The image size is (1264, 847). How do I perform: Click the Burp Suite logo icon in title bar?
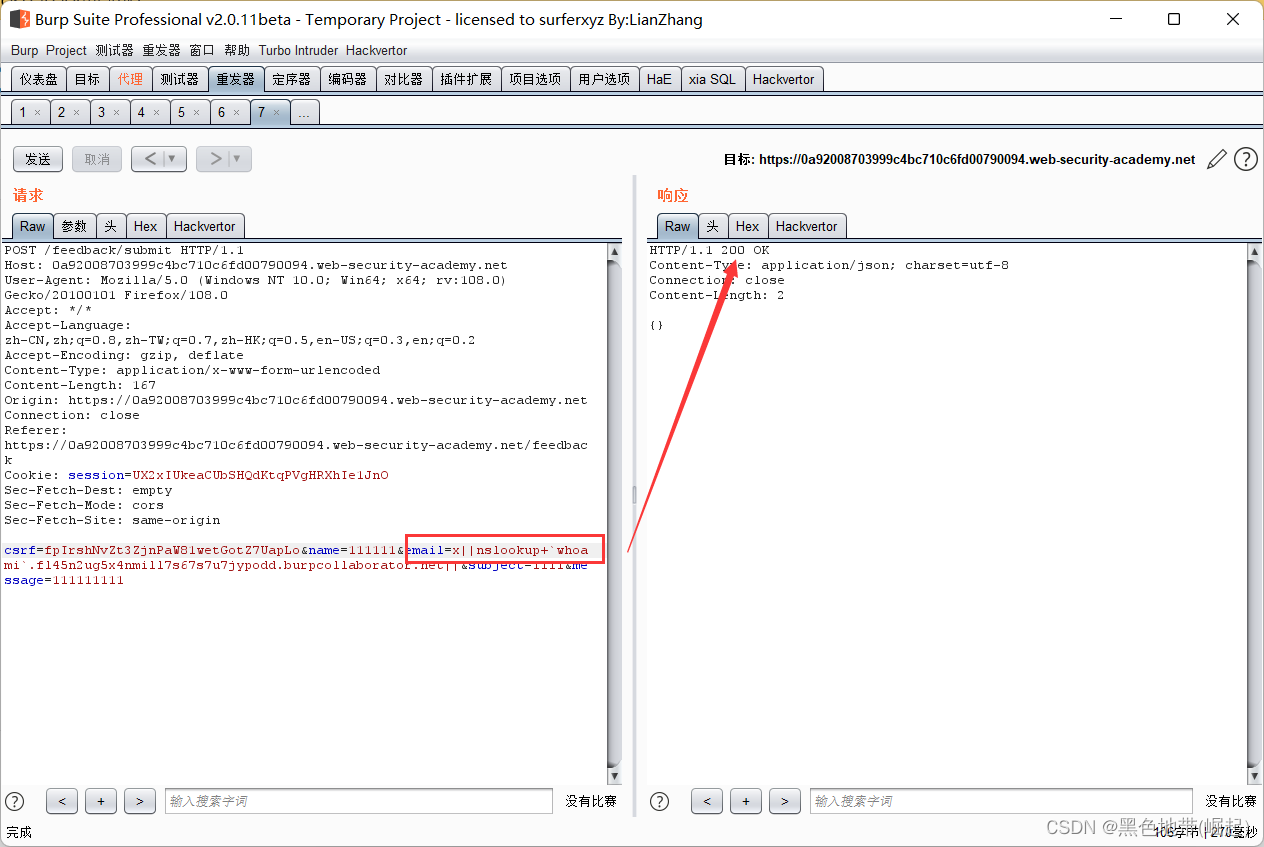click(19, 19)
